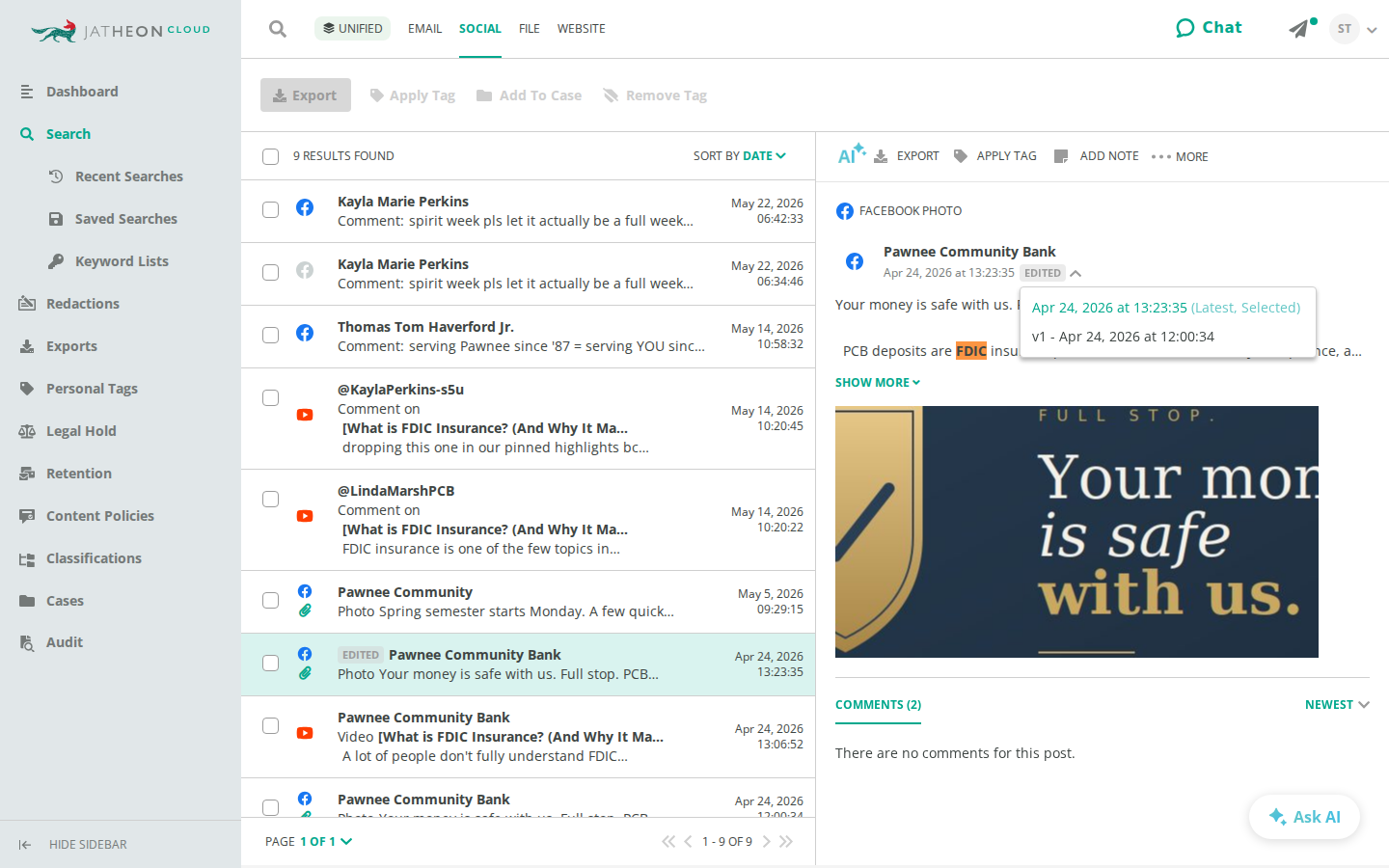Select the @LindaMarshPCB result checkbox
Viewport: 1389px width, 868px height.
271,499
